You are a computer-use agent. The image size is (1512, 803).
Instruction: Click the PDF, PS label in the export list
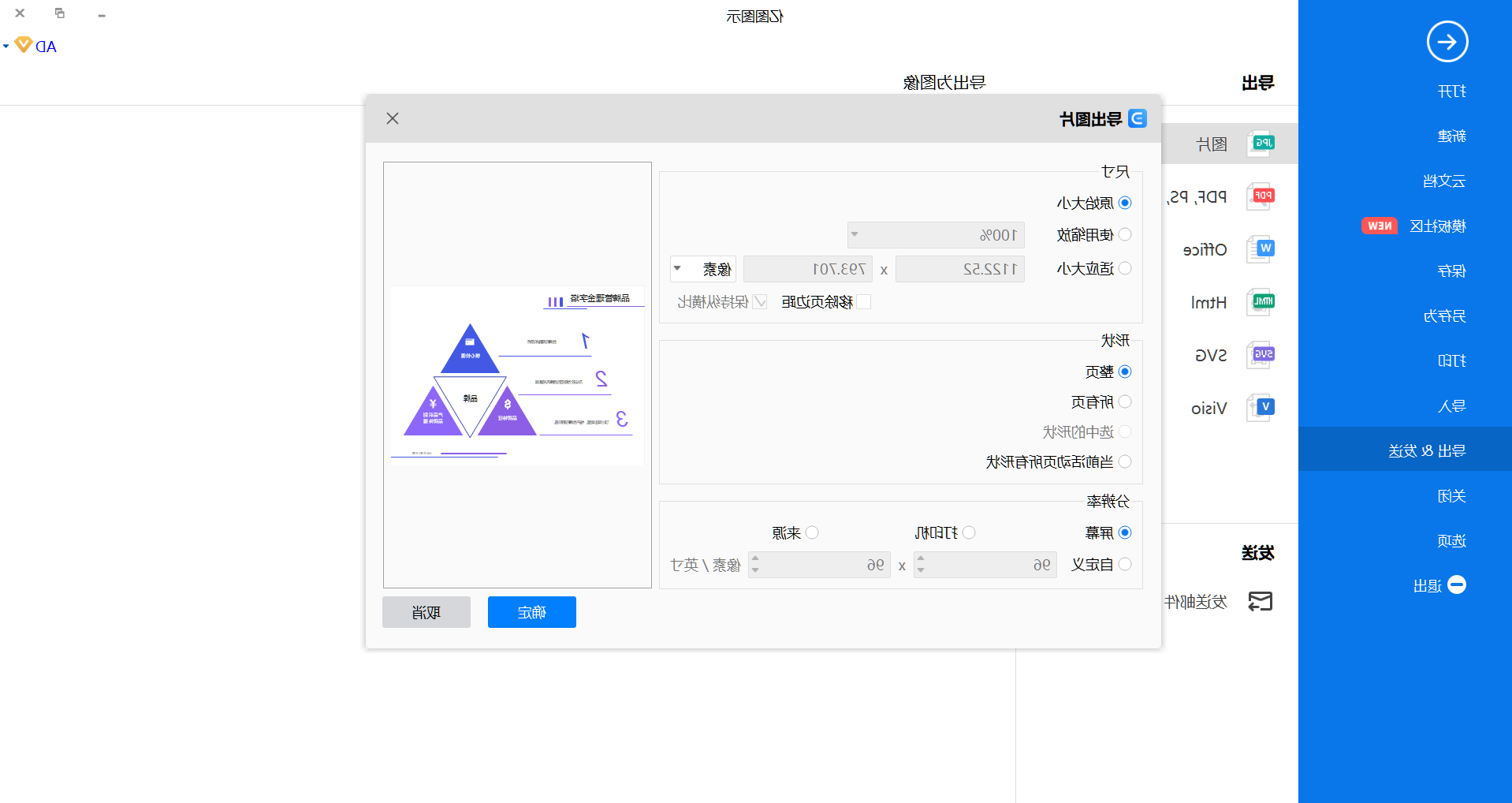pos(1197,197)
